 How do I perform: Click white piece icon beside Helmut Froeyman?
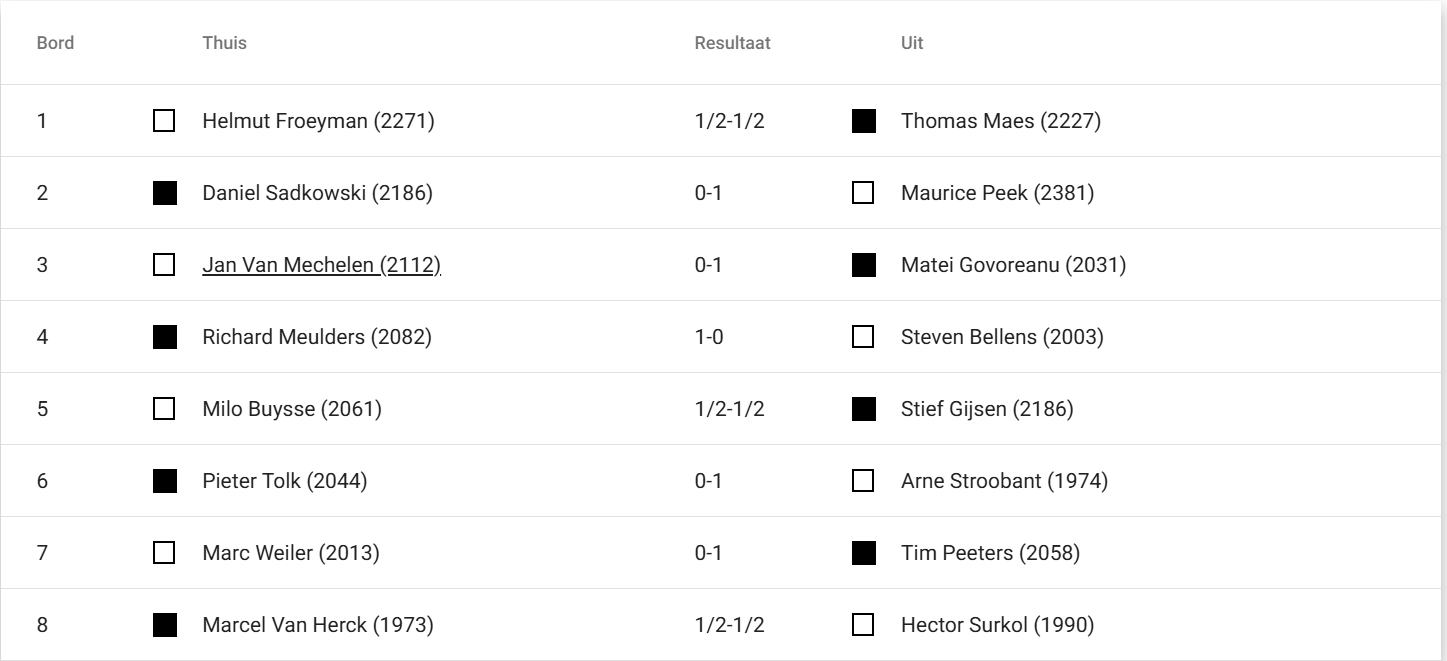164,121
